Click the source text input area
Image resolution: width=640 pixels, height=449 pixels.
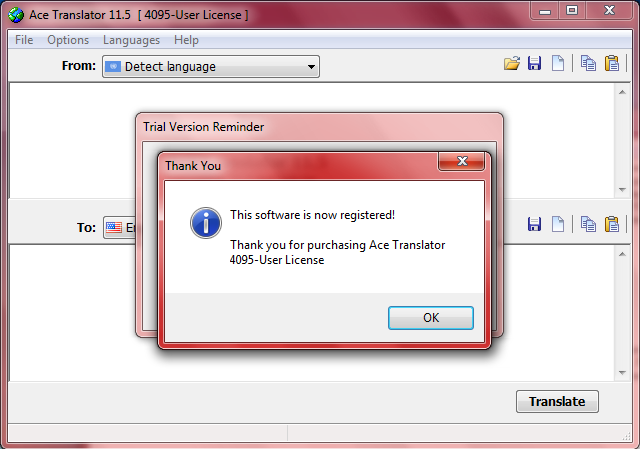[71, 141]
